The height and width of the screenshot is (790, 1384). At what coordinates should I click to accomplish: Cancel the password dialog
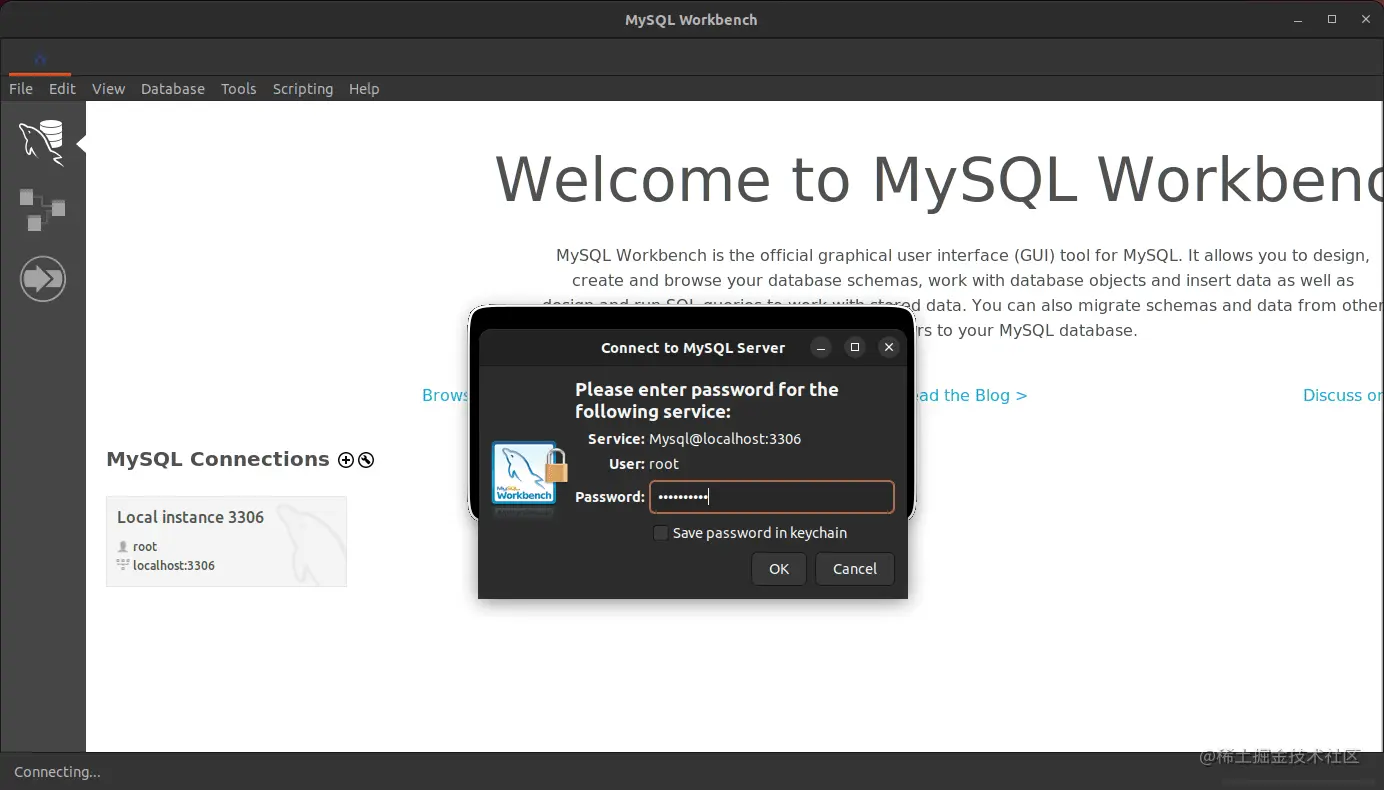[x=855, y=569]
